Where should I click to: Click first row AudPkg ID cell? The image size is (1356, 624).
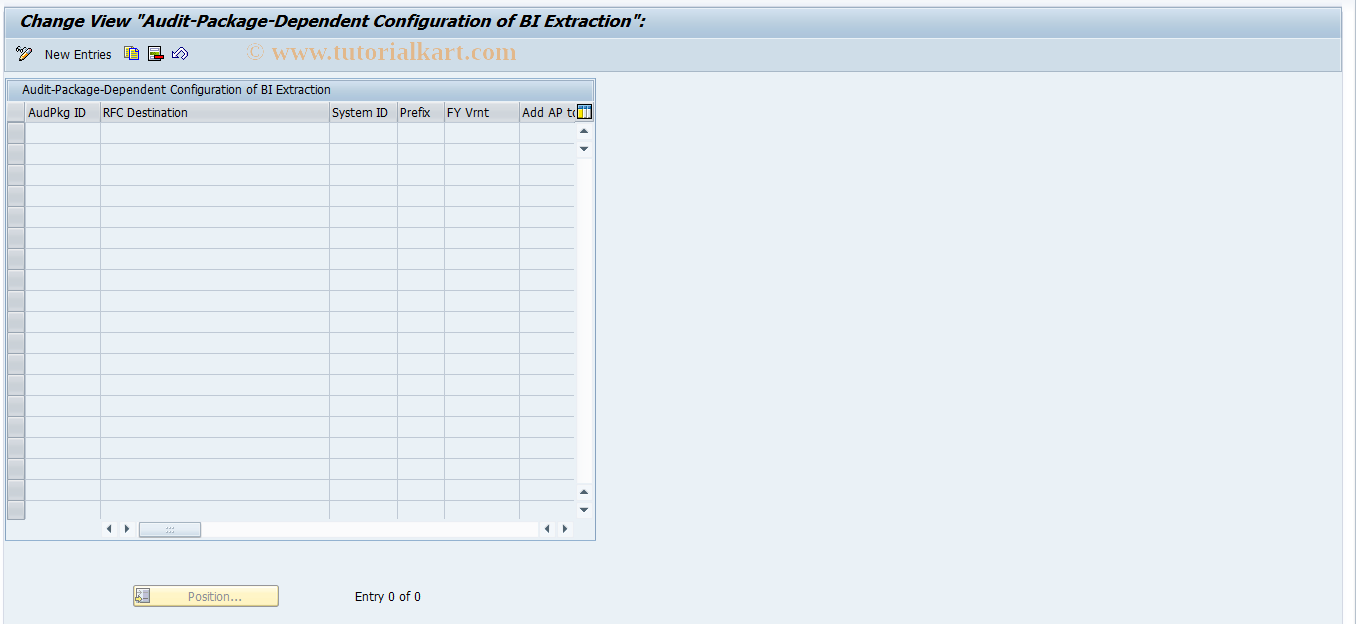click(x=62, y=133)
